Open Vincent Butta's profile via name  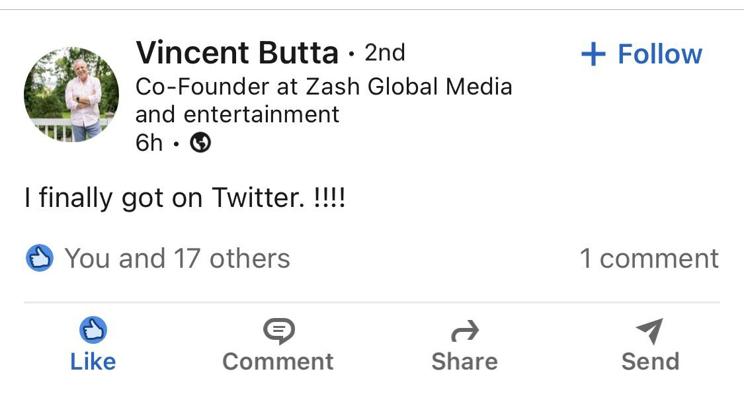click(237, 52)
